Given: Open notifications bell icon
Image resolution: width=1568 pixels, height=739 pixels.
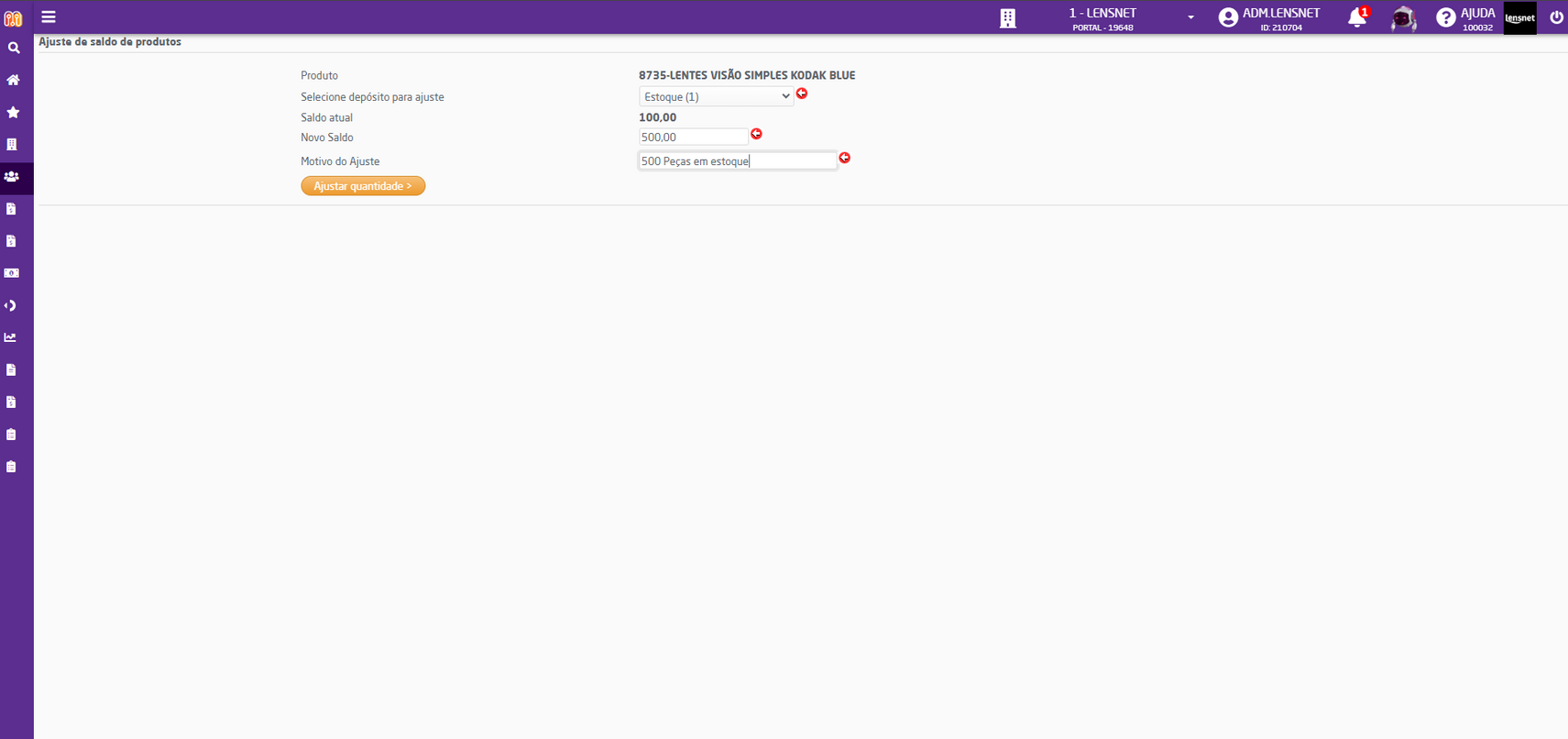Looking at the screenshot, I should click(1357, 17).
